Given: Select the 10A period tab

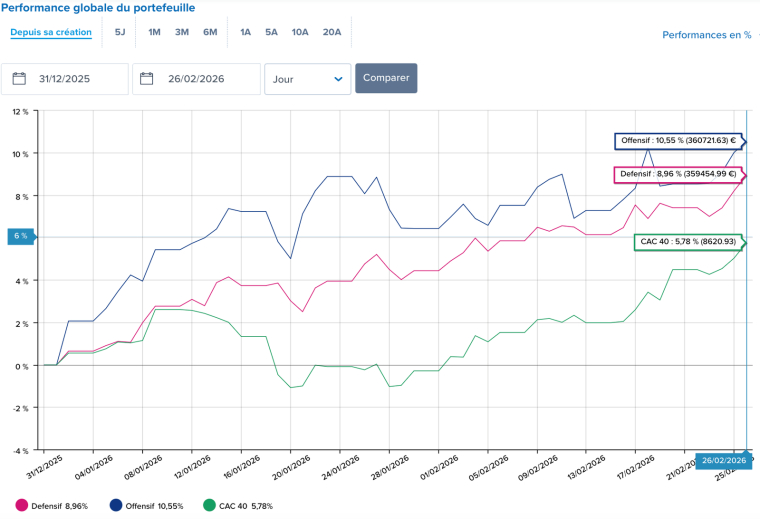Looking at the screenshot, I should 300,32.
